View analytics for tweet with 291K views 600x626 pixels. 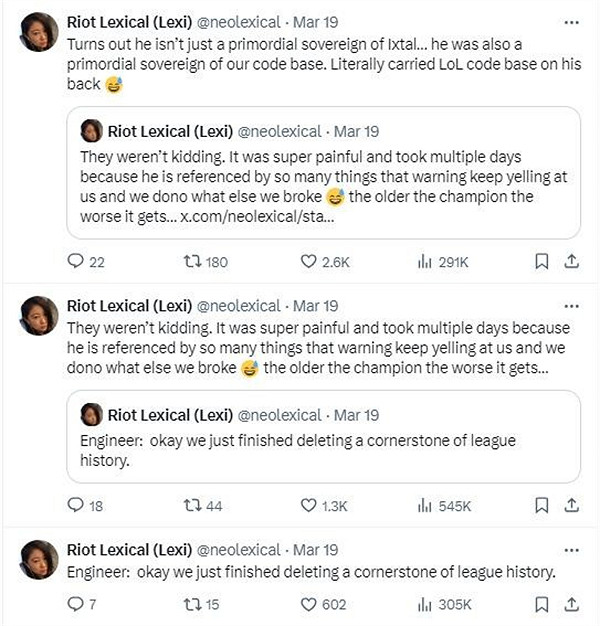click(422, 262)
